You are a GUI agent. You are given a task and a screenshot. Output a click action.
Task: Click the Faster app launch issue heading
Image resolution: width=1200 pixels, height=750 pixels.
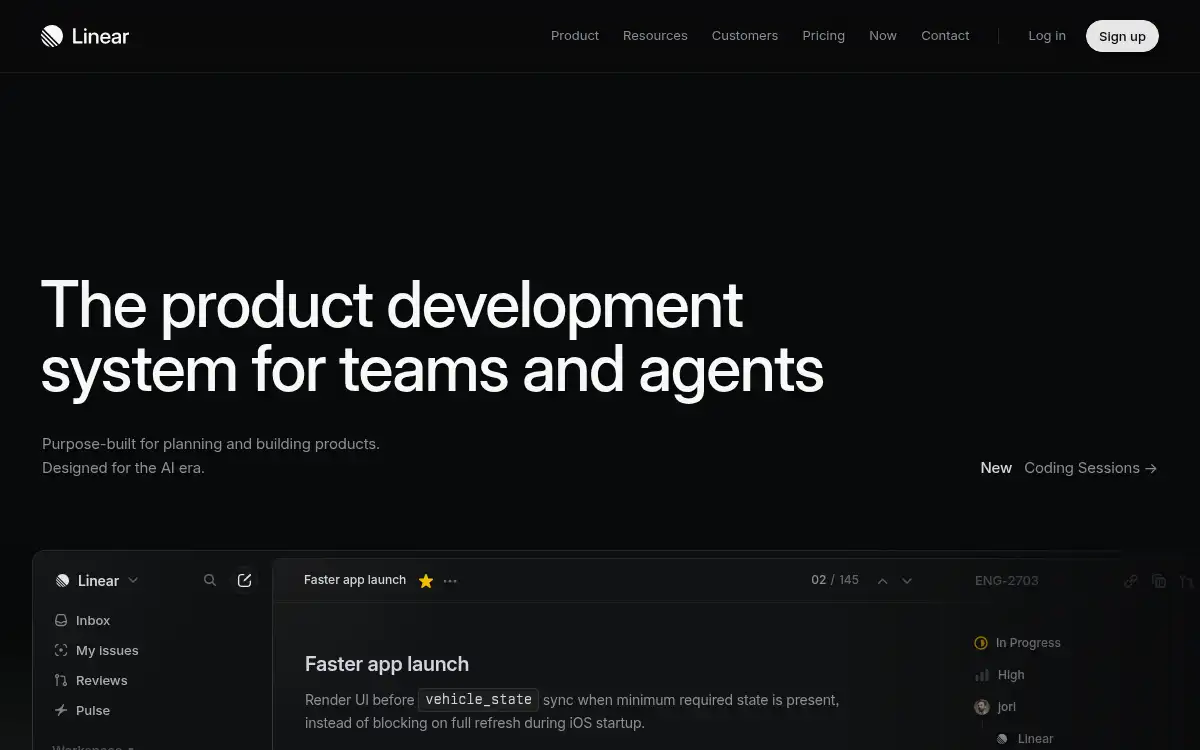(x=387, y=664)
